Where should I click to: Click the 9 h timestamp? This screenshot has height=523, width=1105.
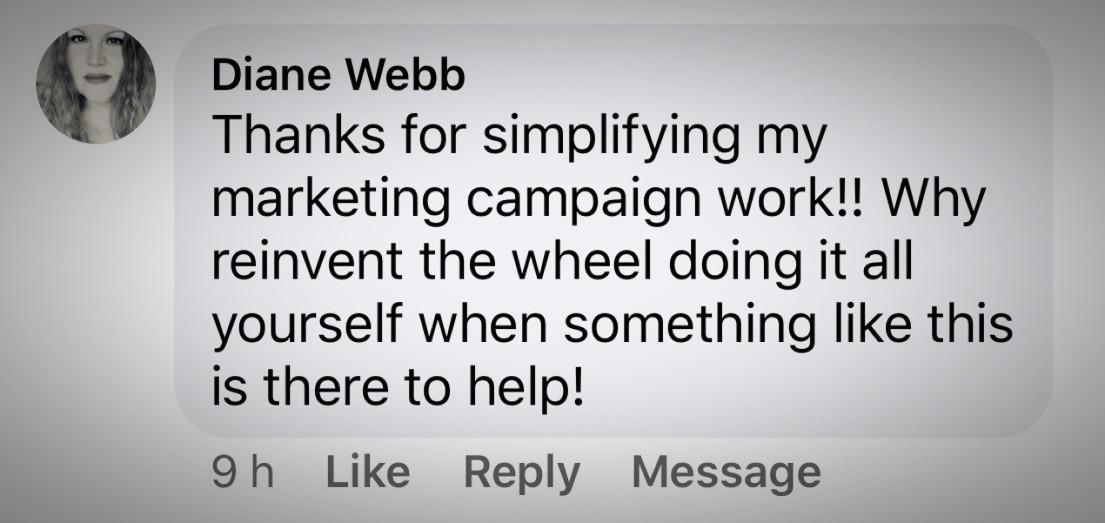click(244, 471)
